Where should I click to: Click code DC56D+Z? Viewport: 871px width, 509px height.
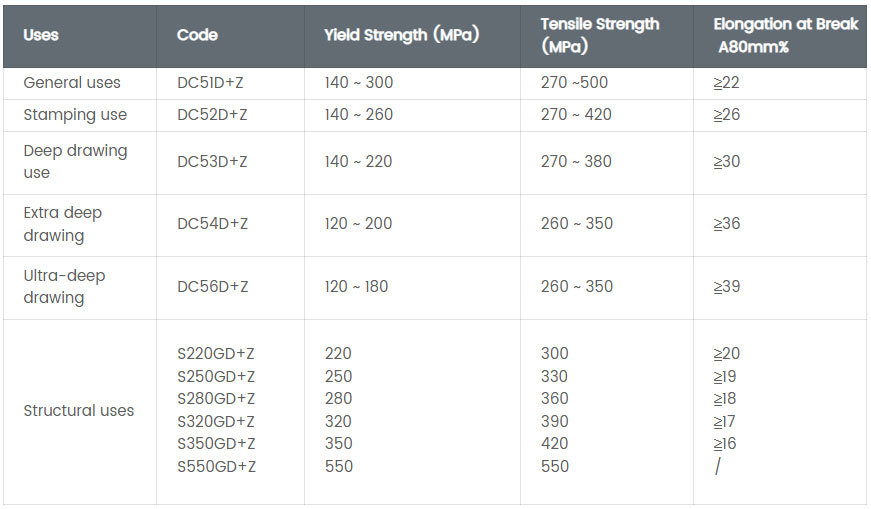(x=212, y=287)
